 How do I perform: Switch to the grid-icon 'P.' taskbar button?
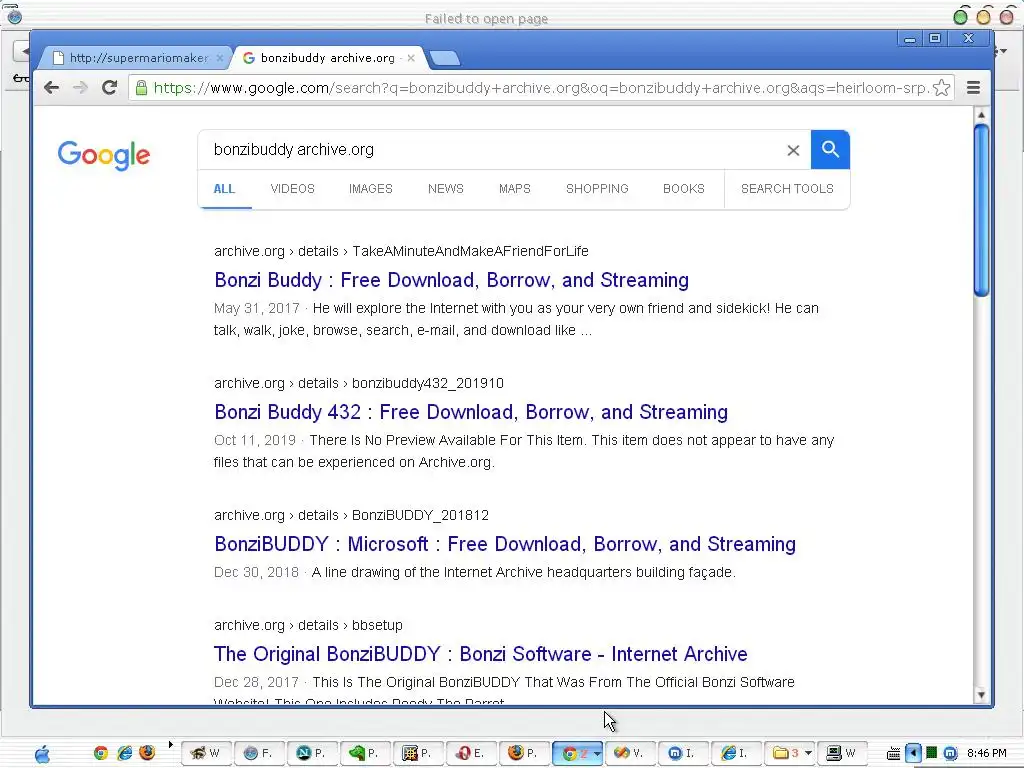click(x=417, y=753)
